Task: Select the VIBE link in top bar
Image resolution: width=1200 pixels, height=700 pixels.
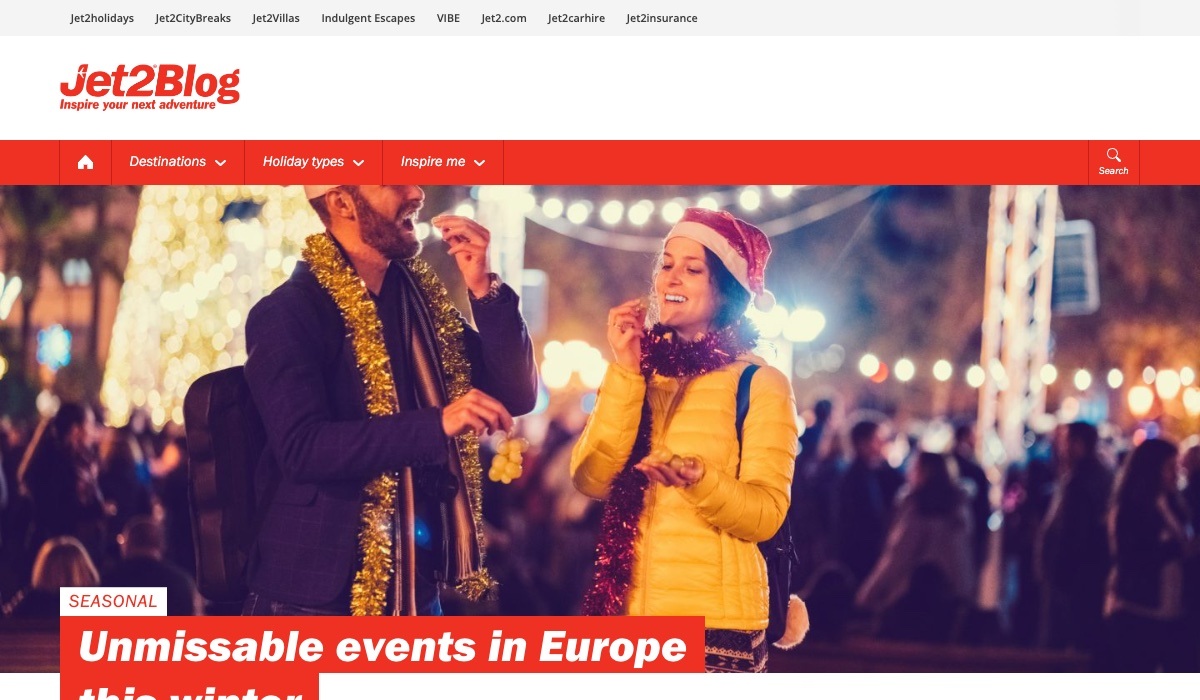Action: point(449,18)
